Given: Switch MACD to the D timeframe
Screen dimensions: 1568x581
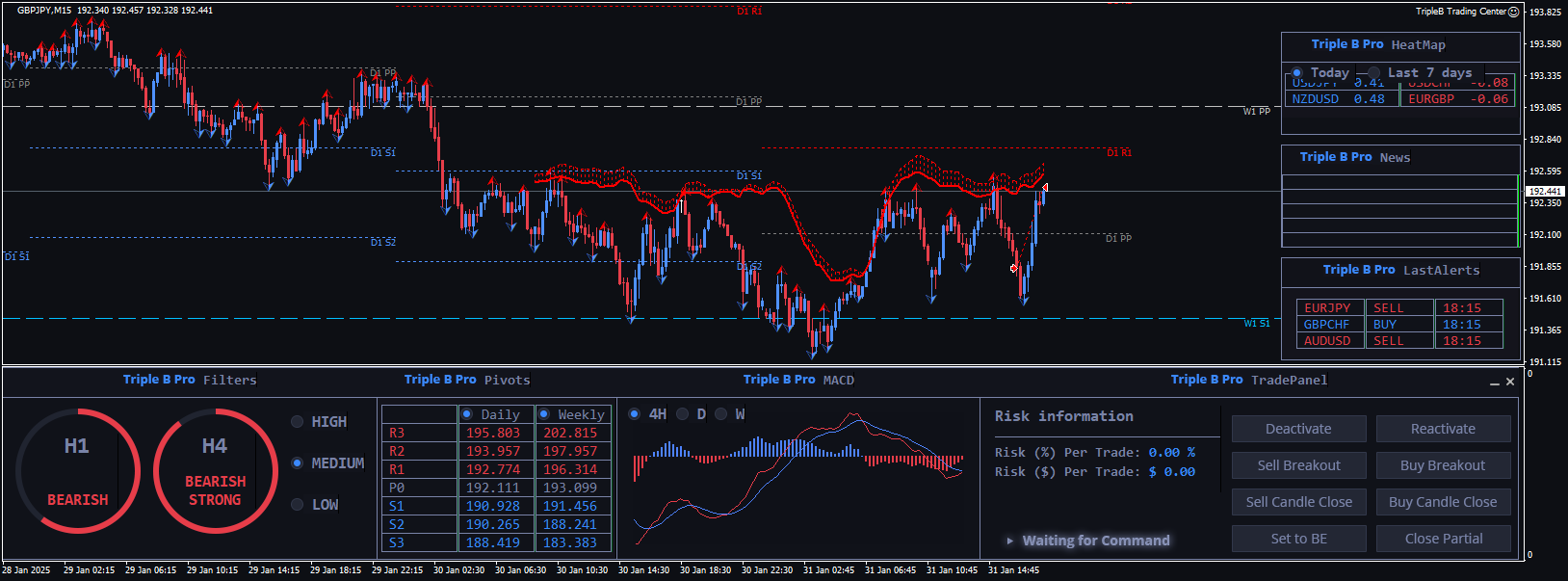Looking at the screenshot, I should (682, 414).
